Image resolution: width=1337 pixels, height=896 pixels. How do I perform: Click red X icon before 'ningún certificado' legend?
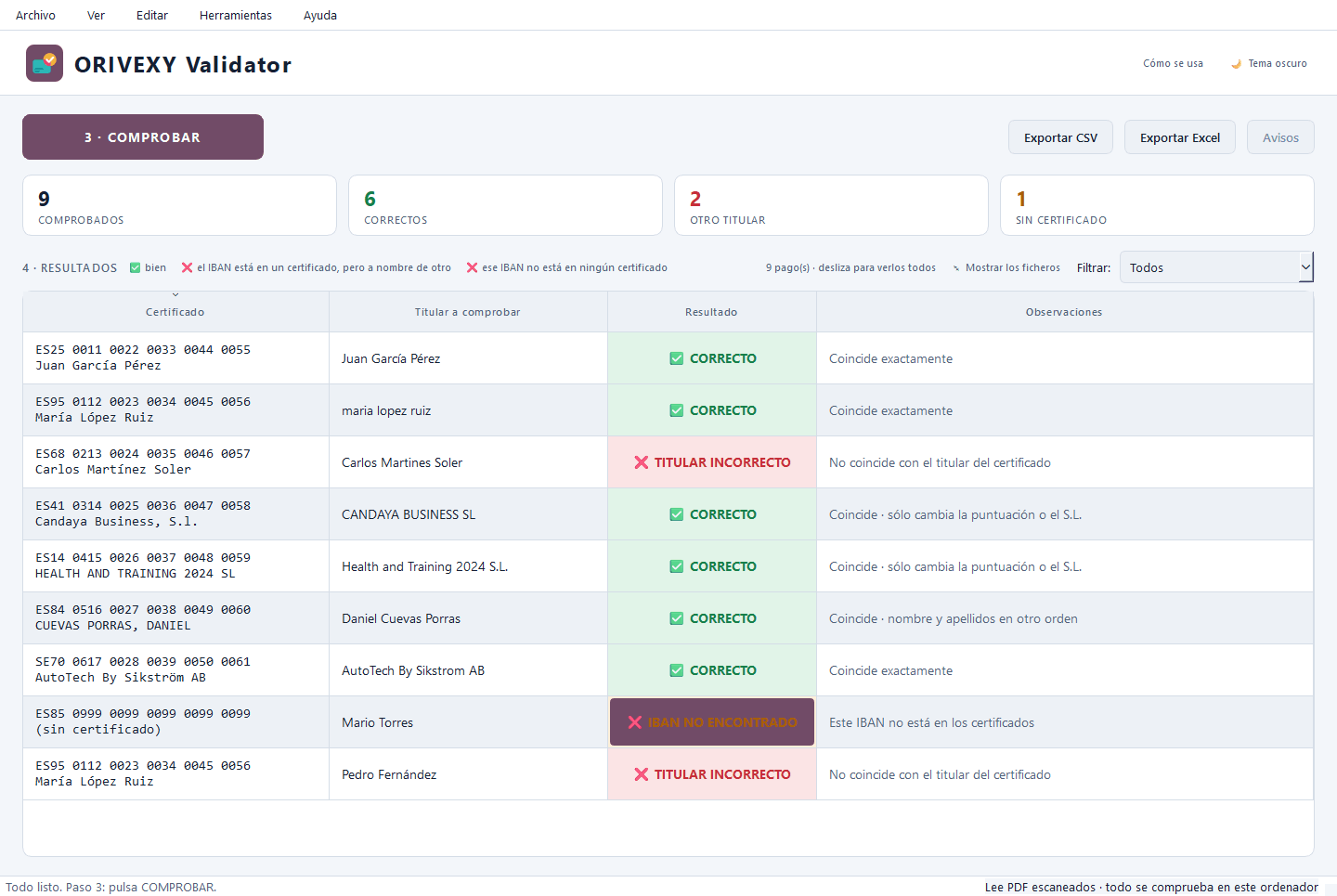click(x=472, y=267)
